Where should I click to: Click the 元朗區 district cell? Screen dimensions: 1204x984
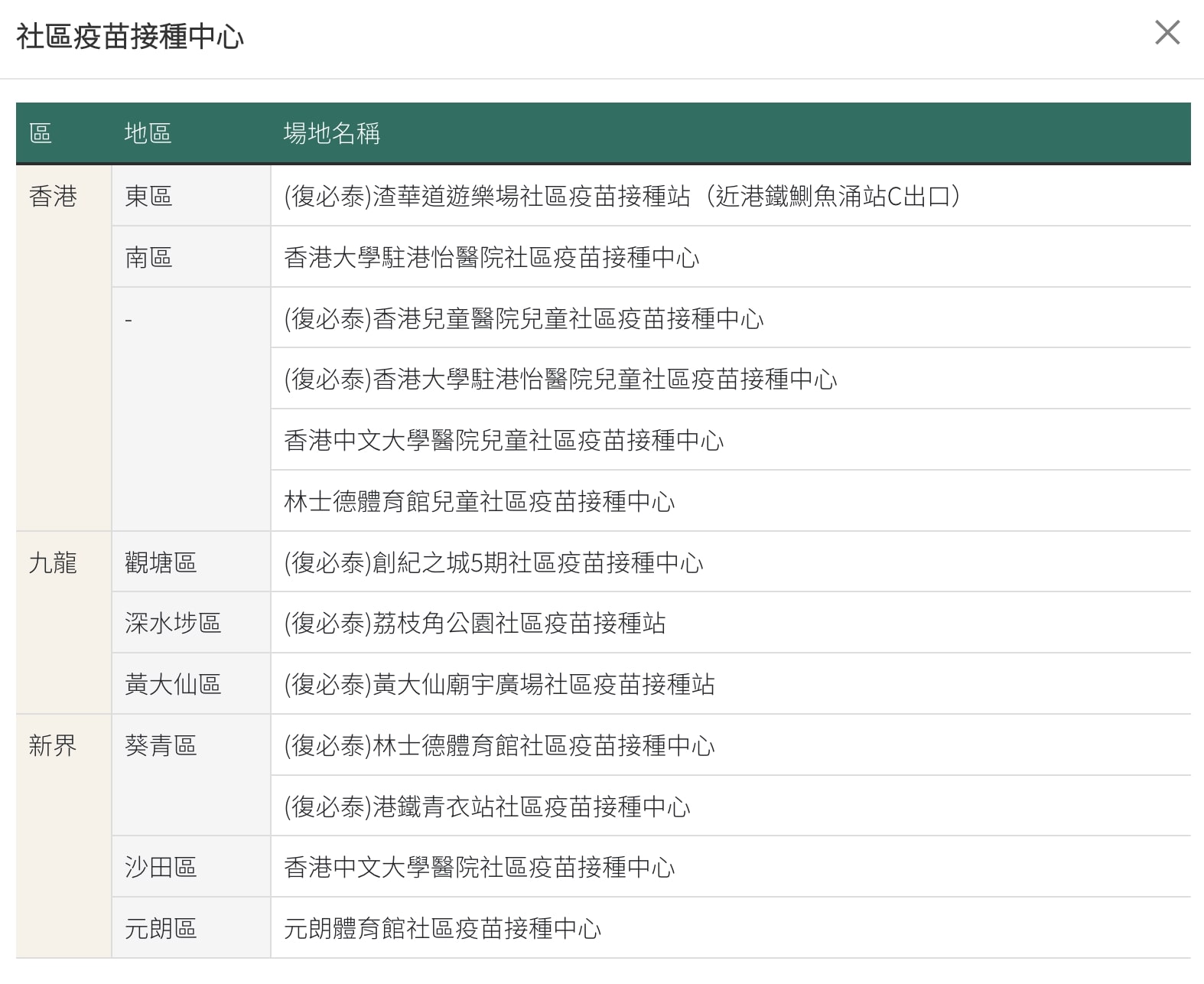pyautogui.click(x=191, y=928)
